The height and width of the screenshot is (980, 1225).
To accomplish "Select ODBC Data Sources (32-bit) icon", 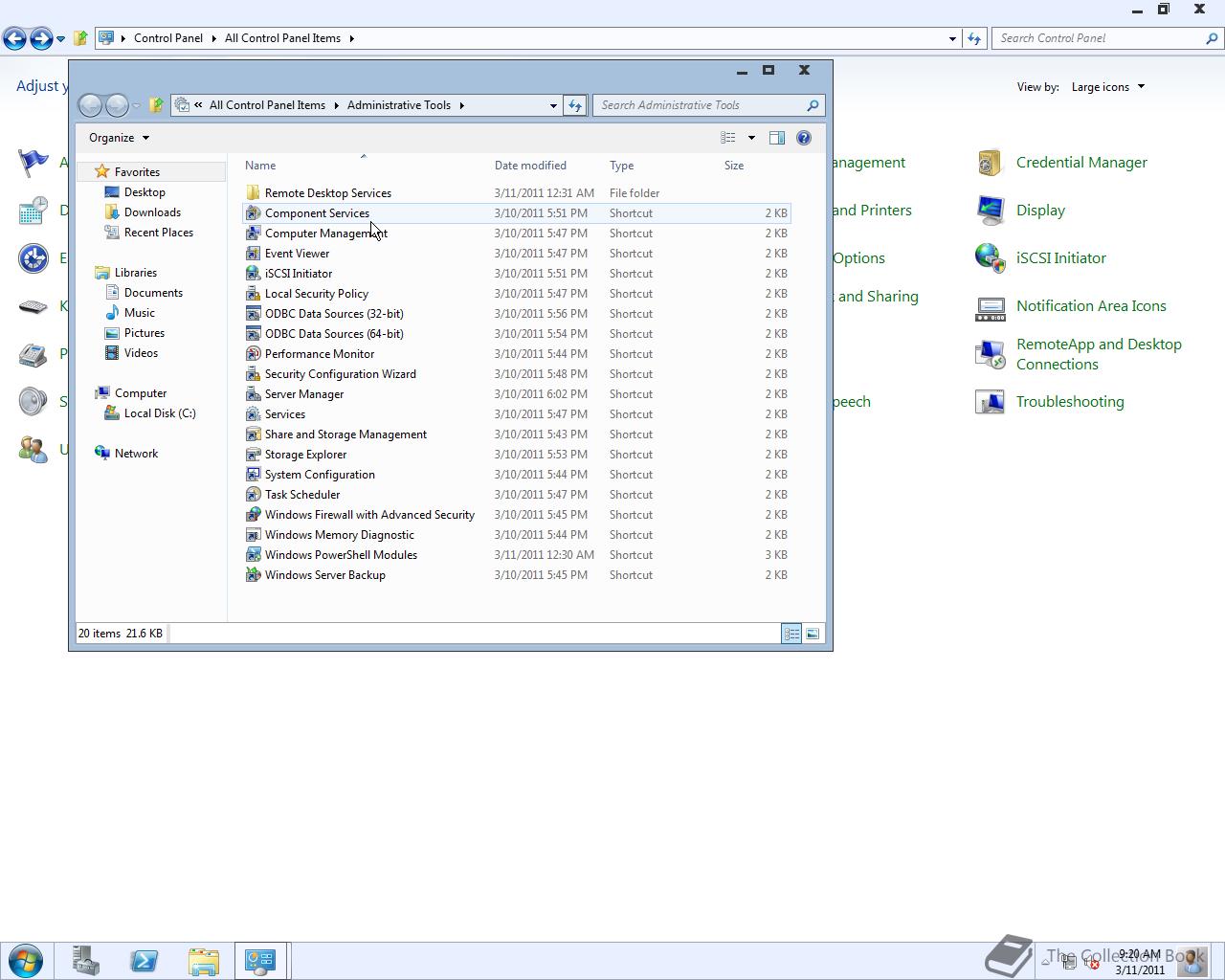I will coord(253,314).
